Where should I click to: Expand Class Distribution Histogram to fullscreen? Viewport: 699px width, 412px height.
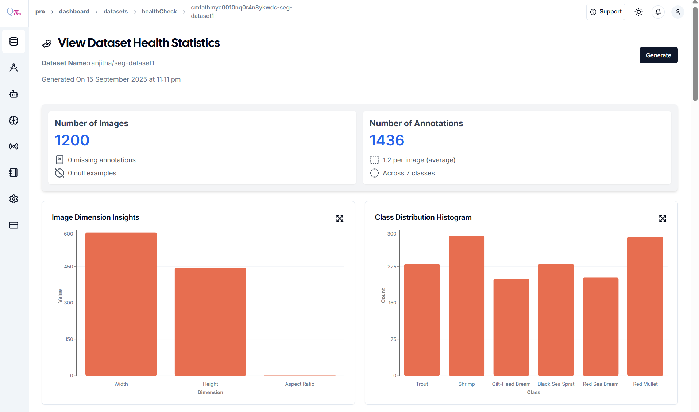662,218
